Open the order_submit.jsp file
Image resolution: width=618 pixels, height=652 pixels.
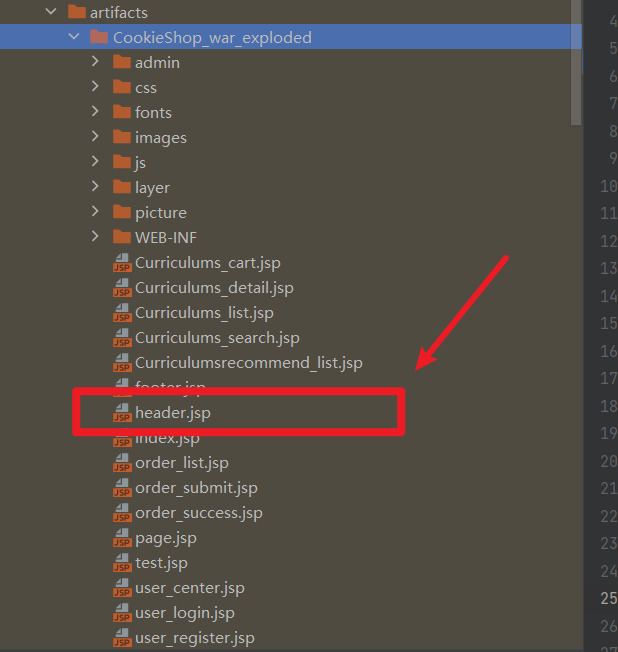click(196, 488)
